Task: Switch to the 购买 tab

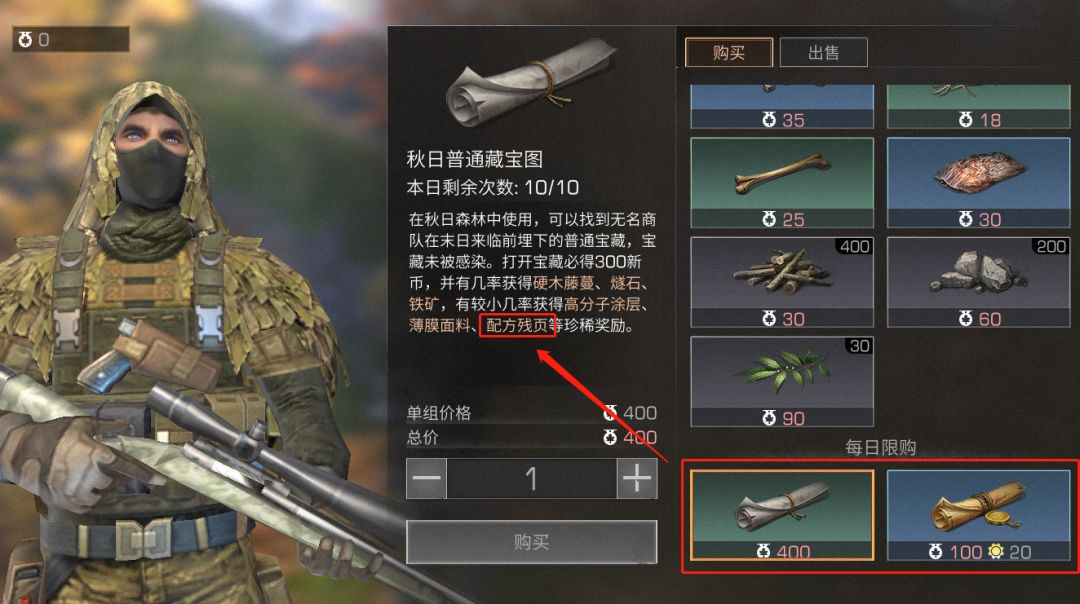Action: click(x=729, y=52)
